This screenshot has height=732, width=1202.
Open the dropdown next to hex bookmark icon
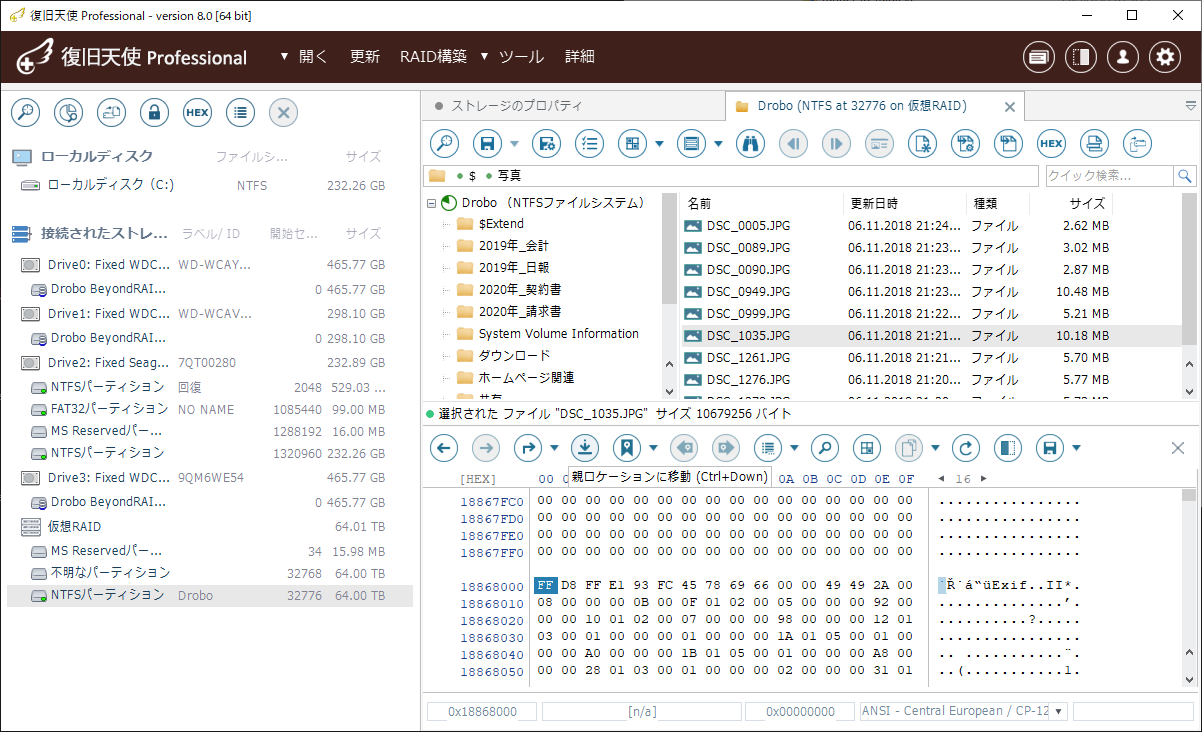point(654,447)
